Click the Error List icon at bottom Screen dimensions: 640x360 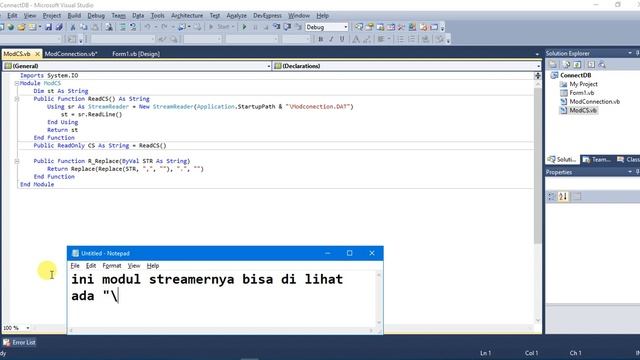(7, 342)
